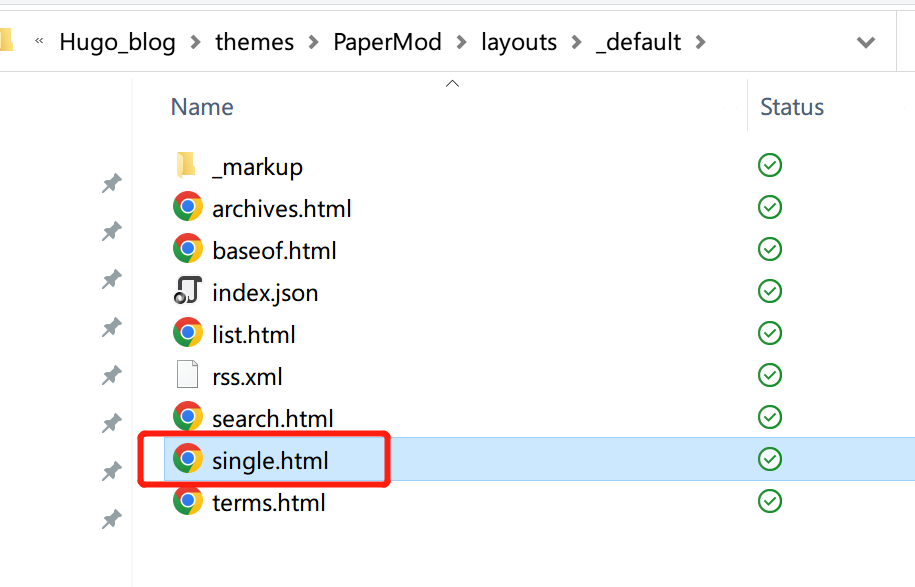Open the address bar history dropdown
This screenshot has width=915, height=587.
(x=865, y=42)
